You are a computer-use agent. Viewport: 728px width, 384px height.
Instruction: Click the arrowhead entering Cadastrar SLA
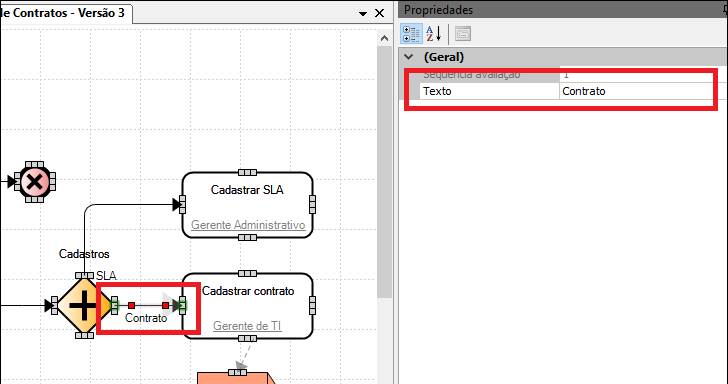[x=176, y=204]
